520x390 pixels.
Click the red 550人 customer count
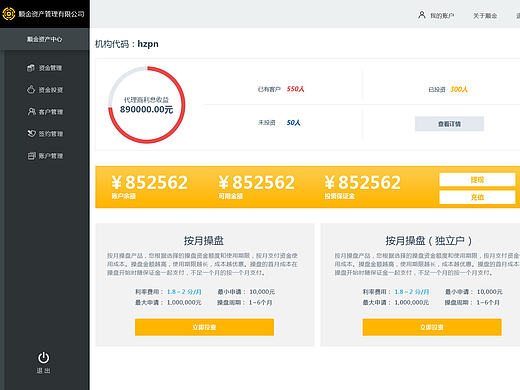(x=295, y=89)
